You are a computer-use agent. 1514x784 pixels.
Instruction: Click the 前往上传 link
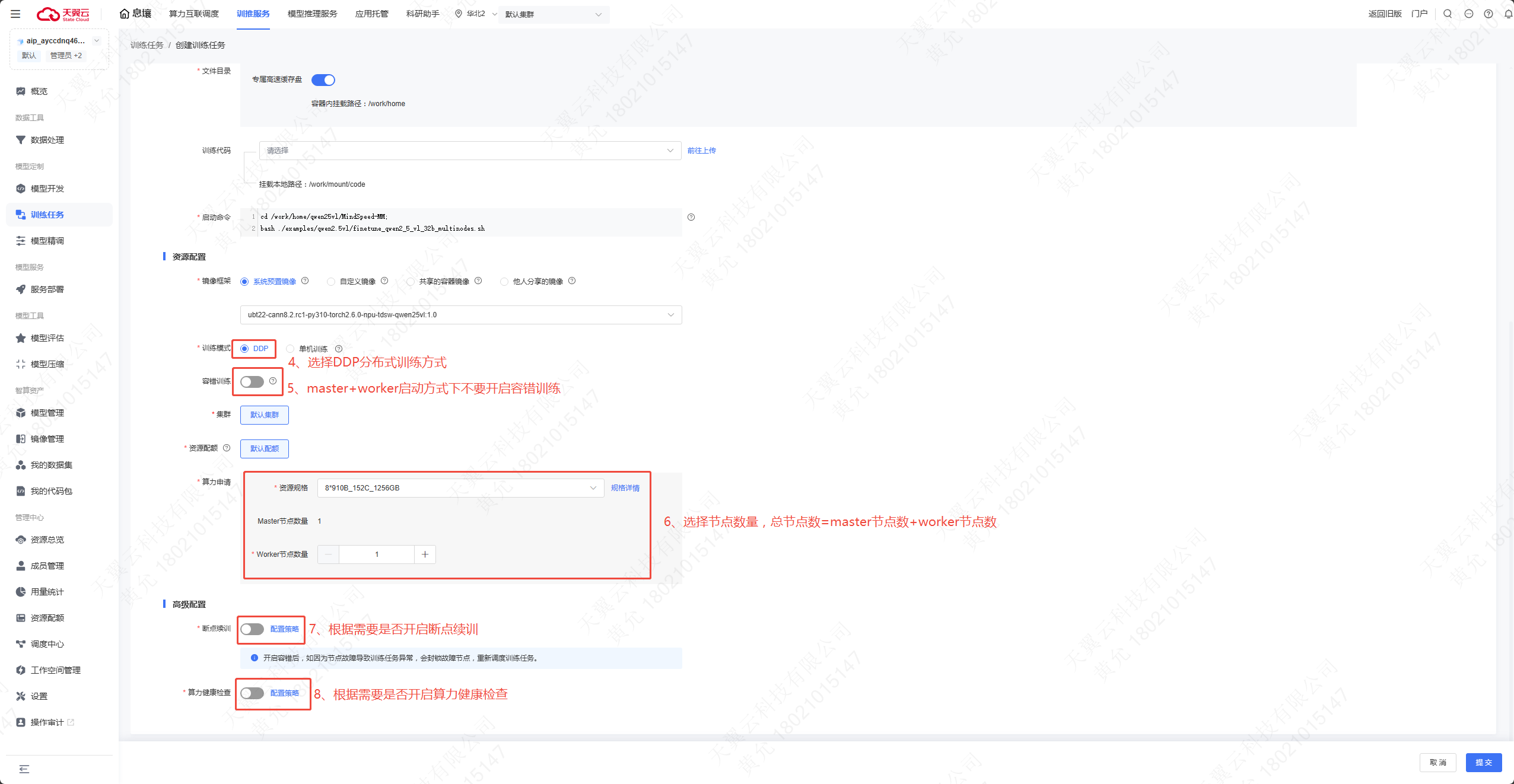(x=701, y=151)
